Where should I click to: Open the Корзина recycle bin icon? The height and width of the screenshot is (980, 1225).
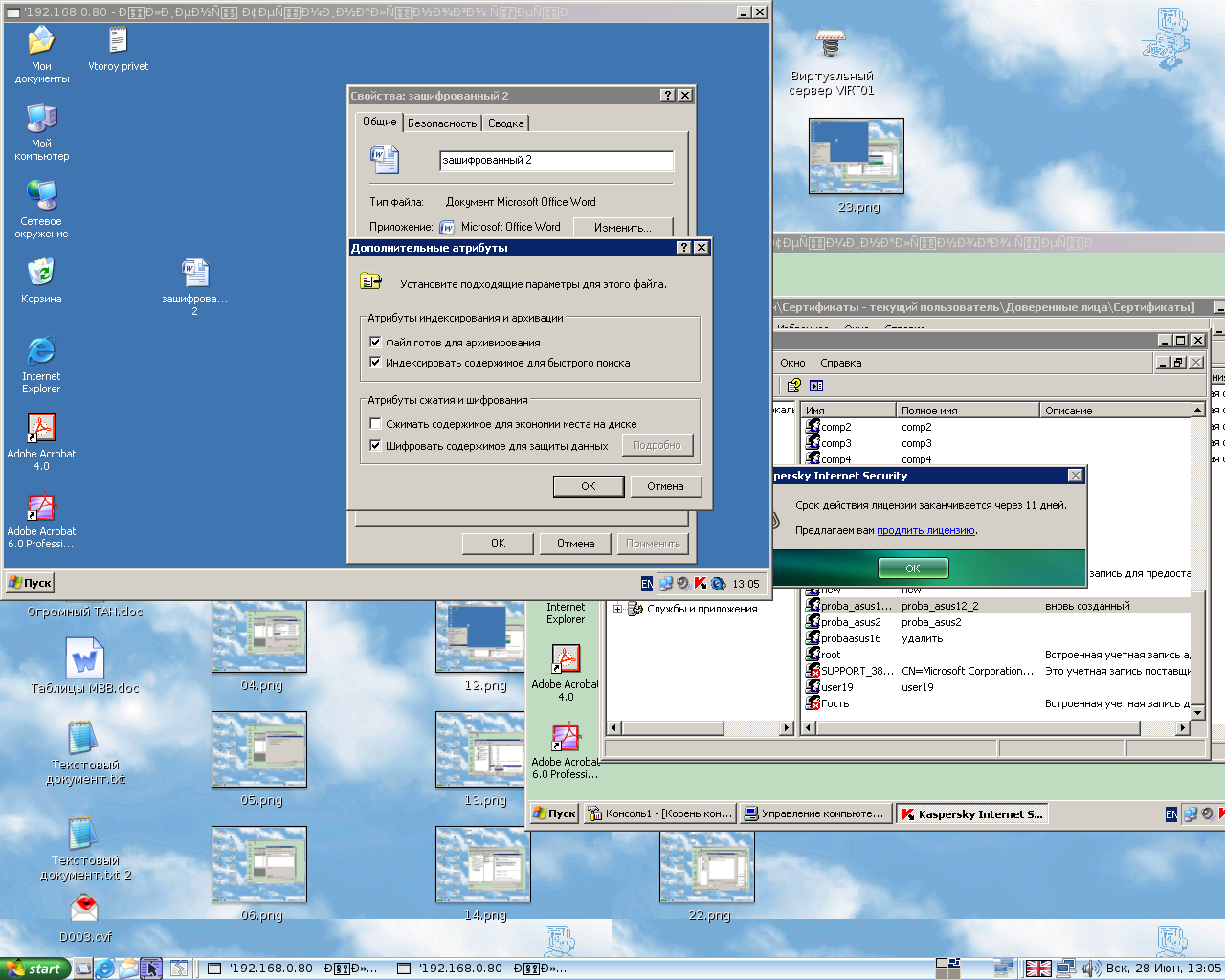(41, 275)
